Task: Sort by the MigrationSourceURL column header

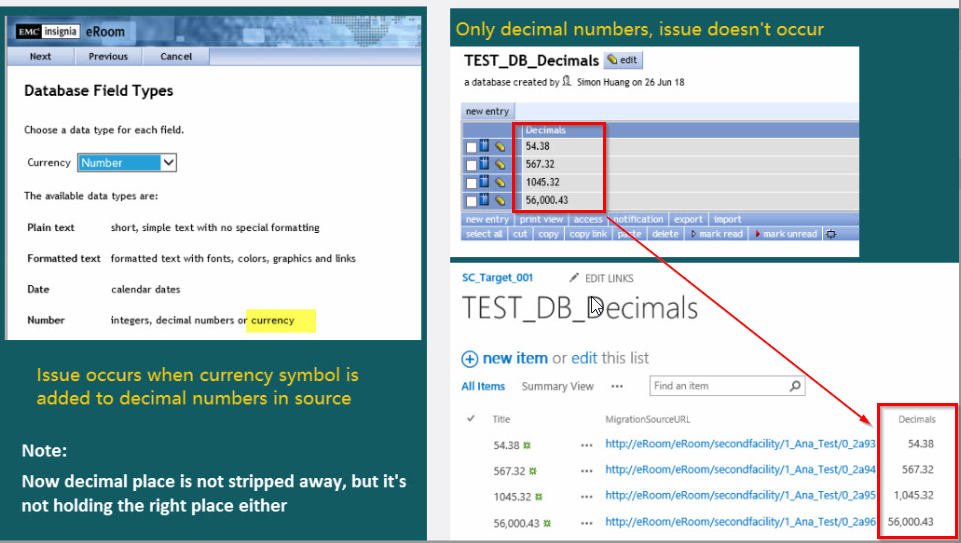Action: coord(648,419)
